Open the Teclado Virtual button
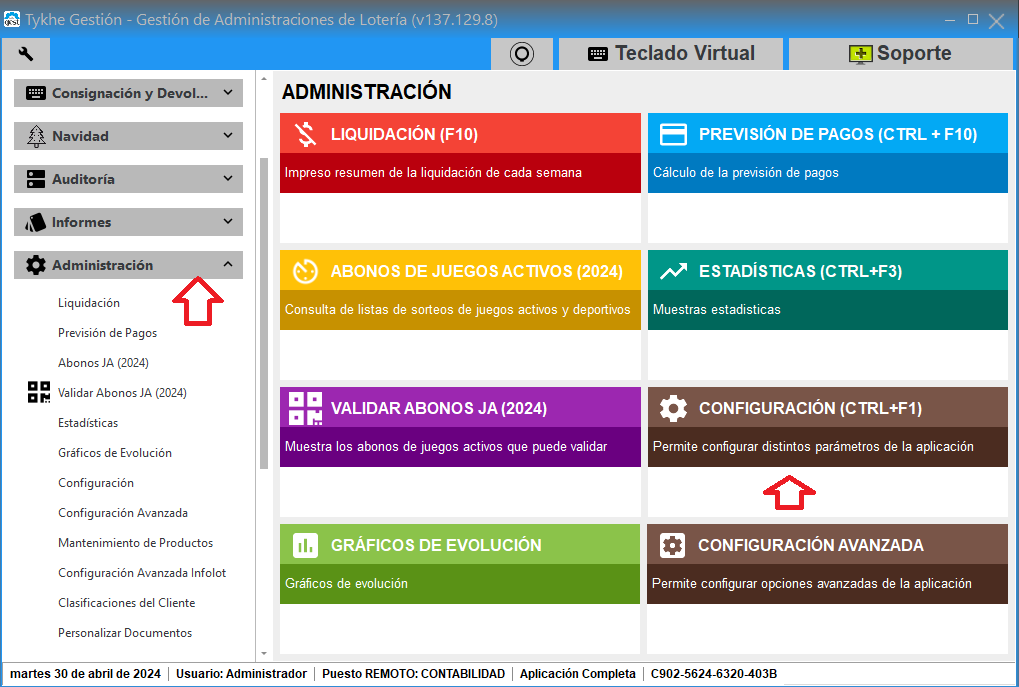Image resolution: width=1019 pixels, height=687 pixels. coord(671,53)
